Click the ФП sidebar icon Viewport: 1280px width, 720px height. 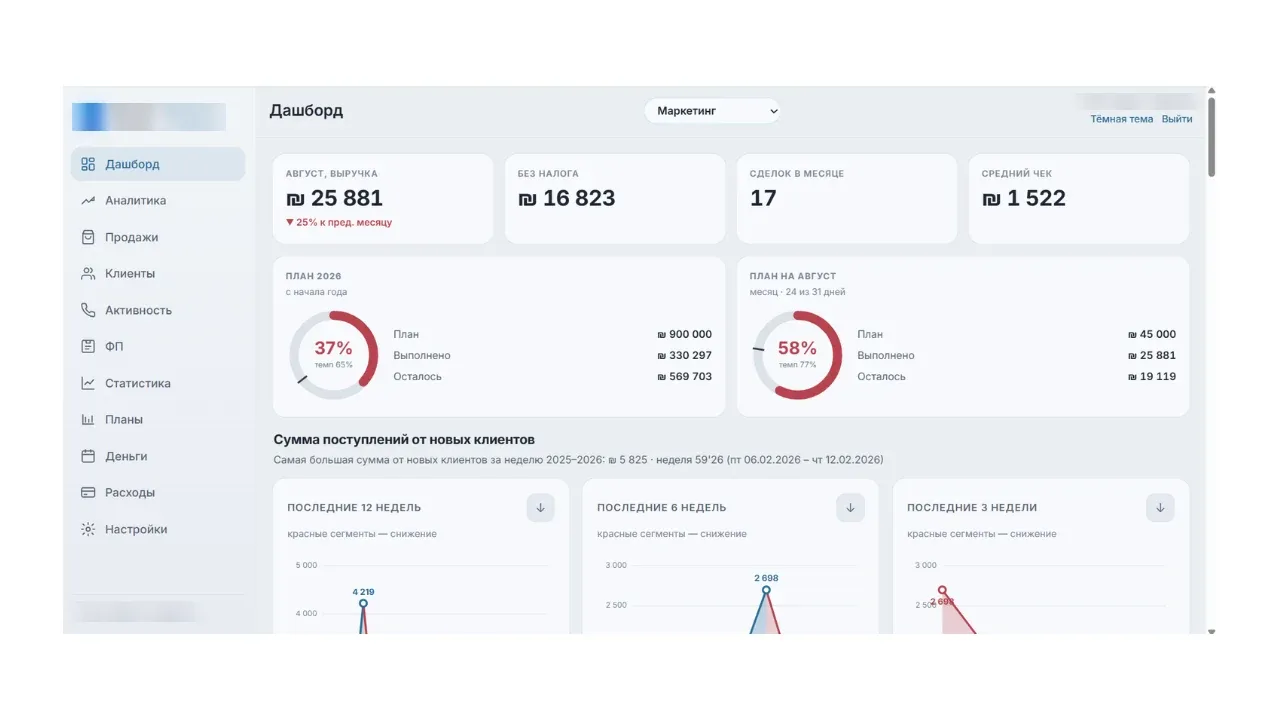click(x=88, y=347)
